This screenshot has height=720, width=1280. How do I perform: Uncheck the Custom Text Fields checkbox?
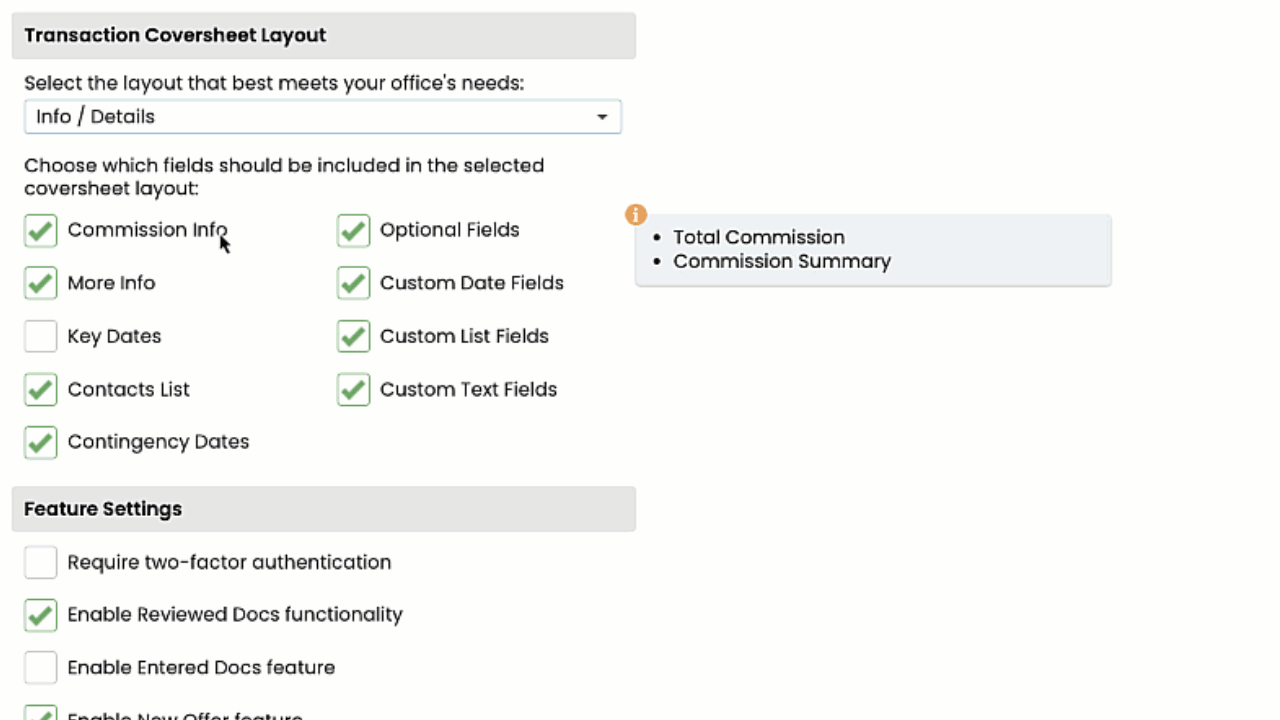pos(354,390)
